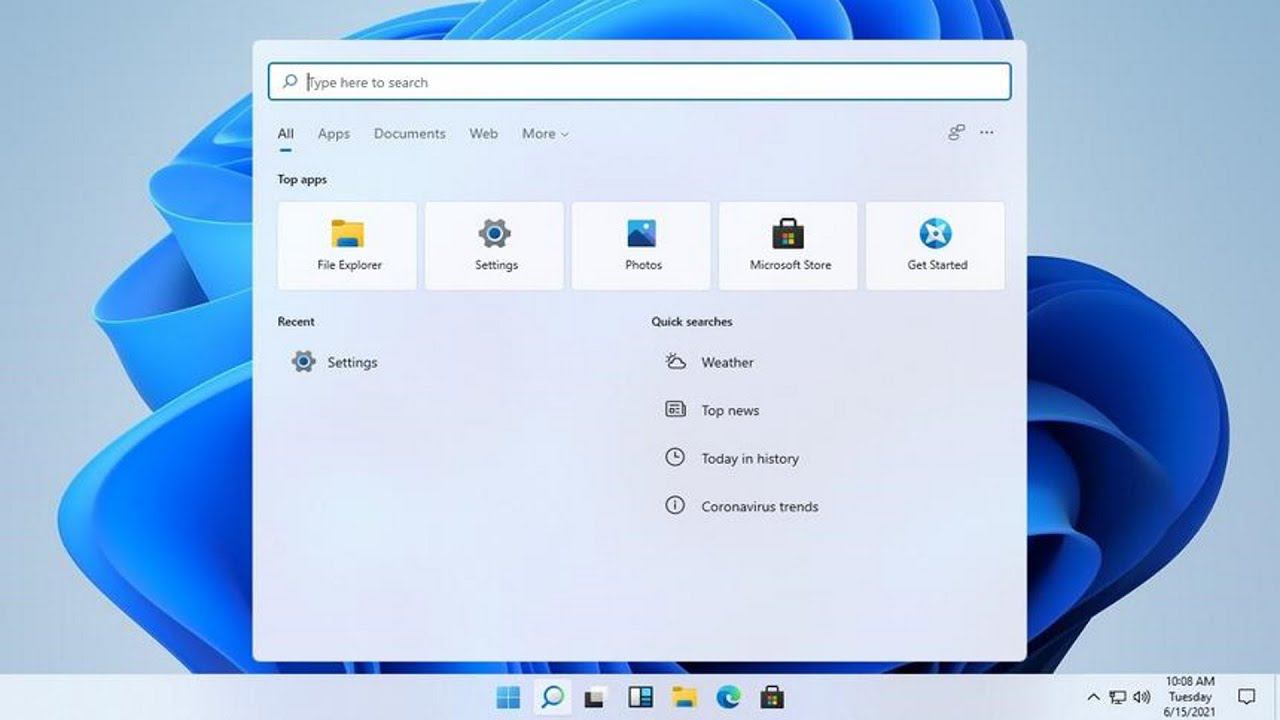Switch to the Web search tab

click(x=484, y=134)
